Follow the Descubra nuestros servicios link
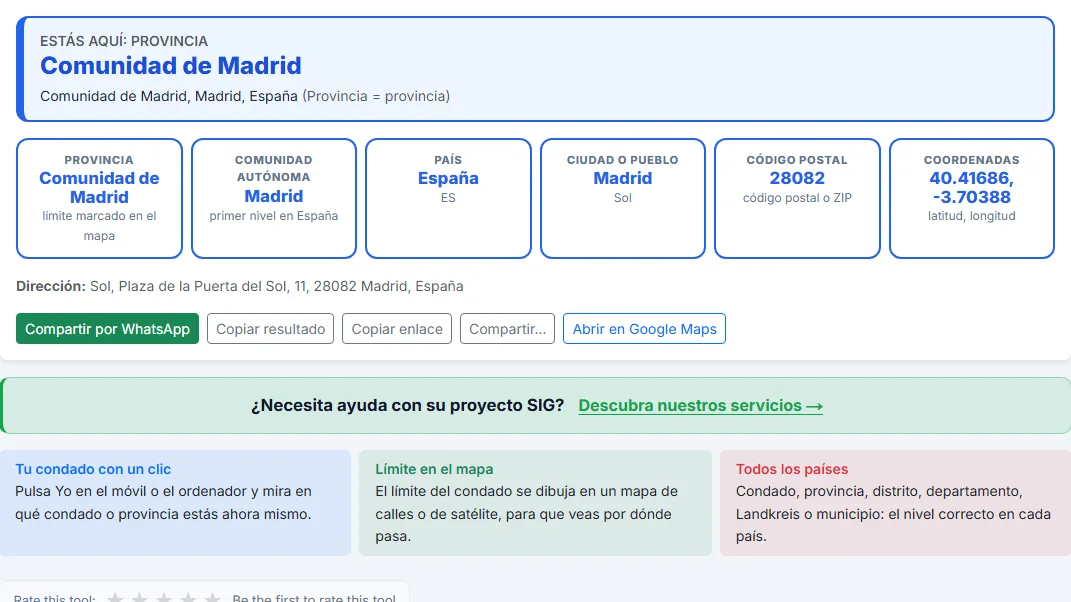The image size is (1071, 602). click(x=700, y=405)
